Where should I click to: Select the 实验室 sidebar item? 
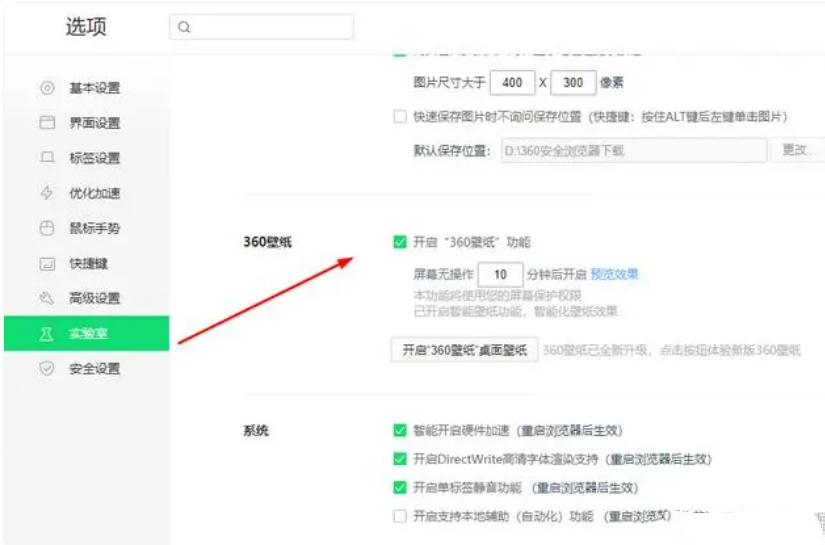(87, 334)
